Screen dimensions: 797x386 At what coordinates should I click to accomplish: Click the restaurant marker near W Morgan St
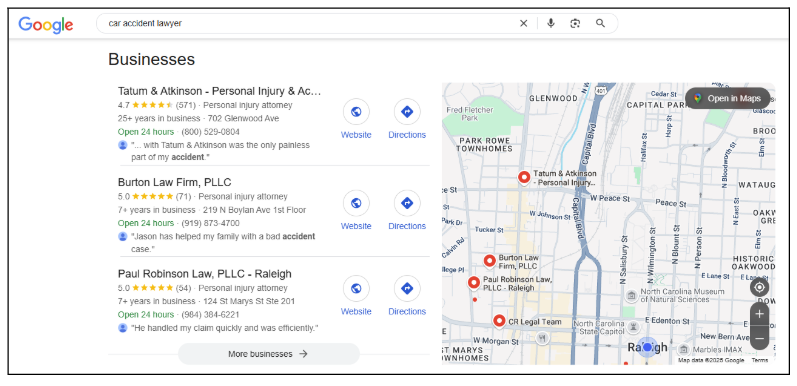[x=543, y=338]
